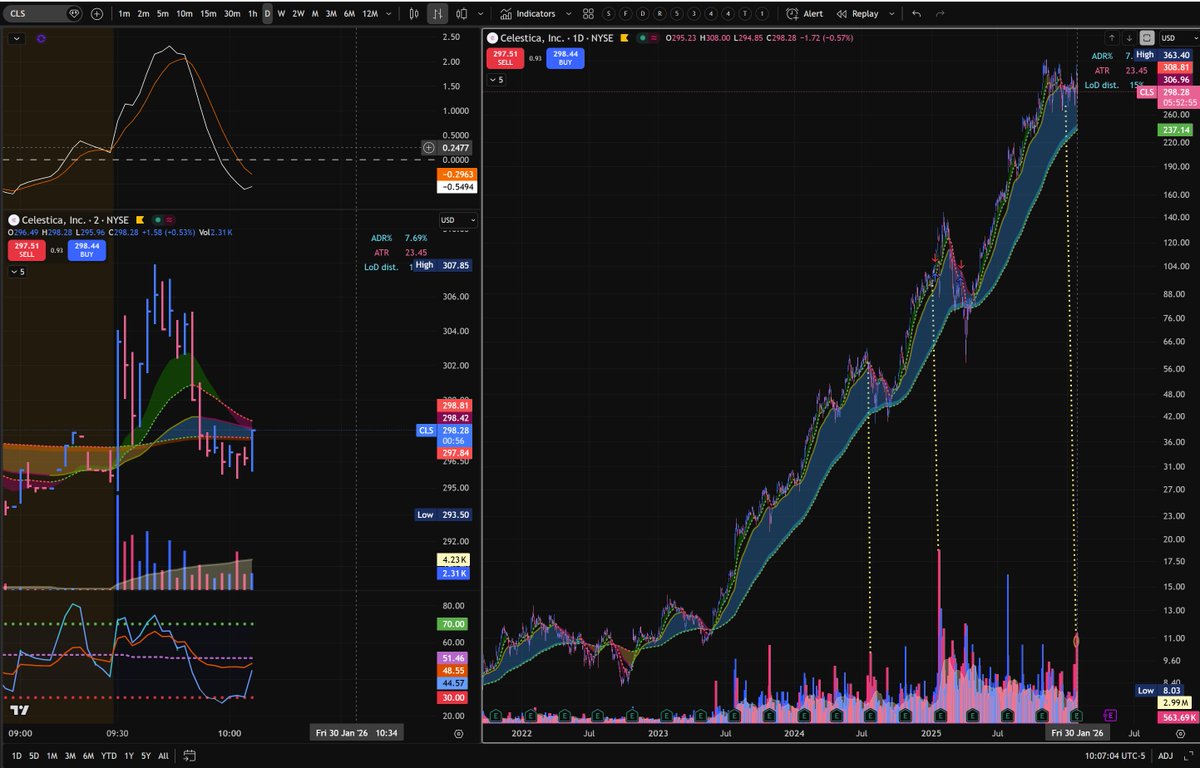Select the 5m timeframe

pyautogui.click(x=164, y=14)
